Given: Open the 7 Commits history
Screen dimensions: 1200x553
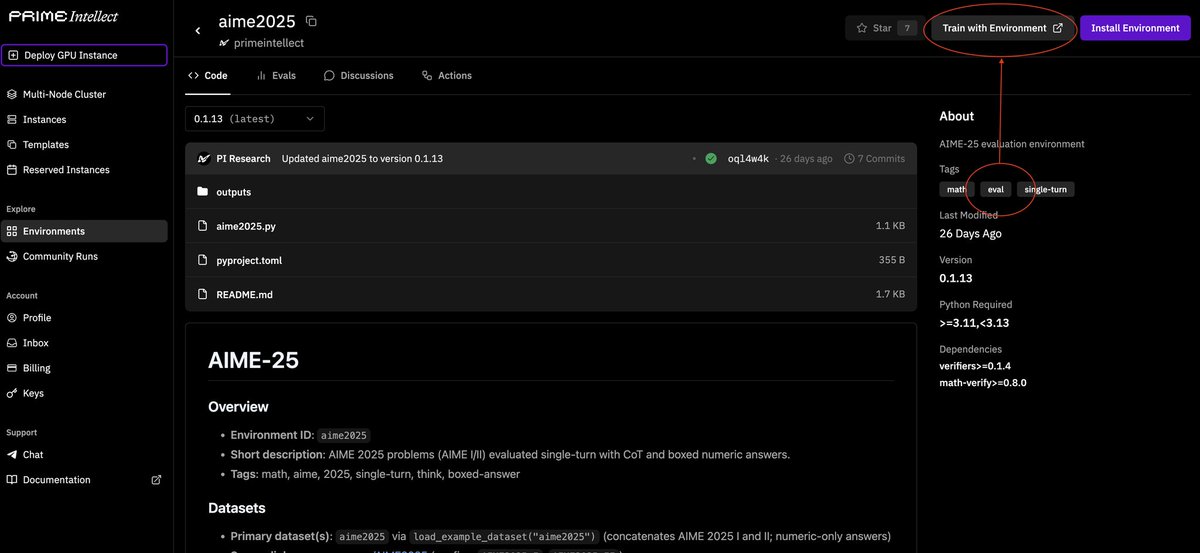Looking at the screenshot, I should (x=874, y=158).
